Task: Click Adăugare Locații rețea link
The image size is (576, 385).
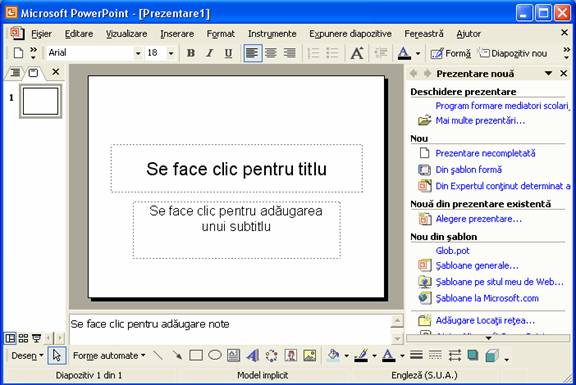Action: click(x=485, y=321)
